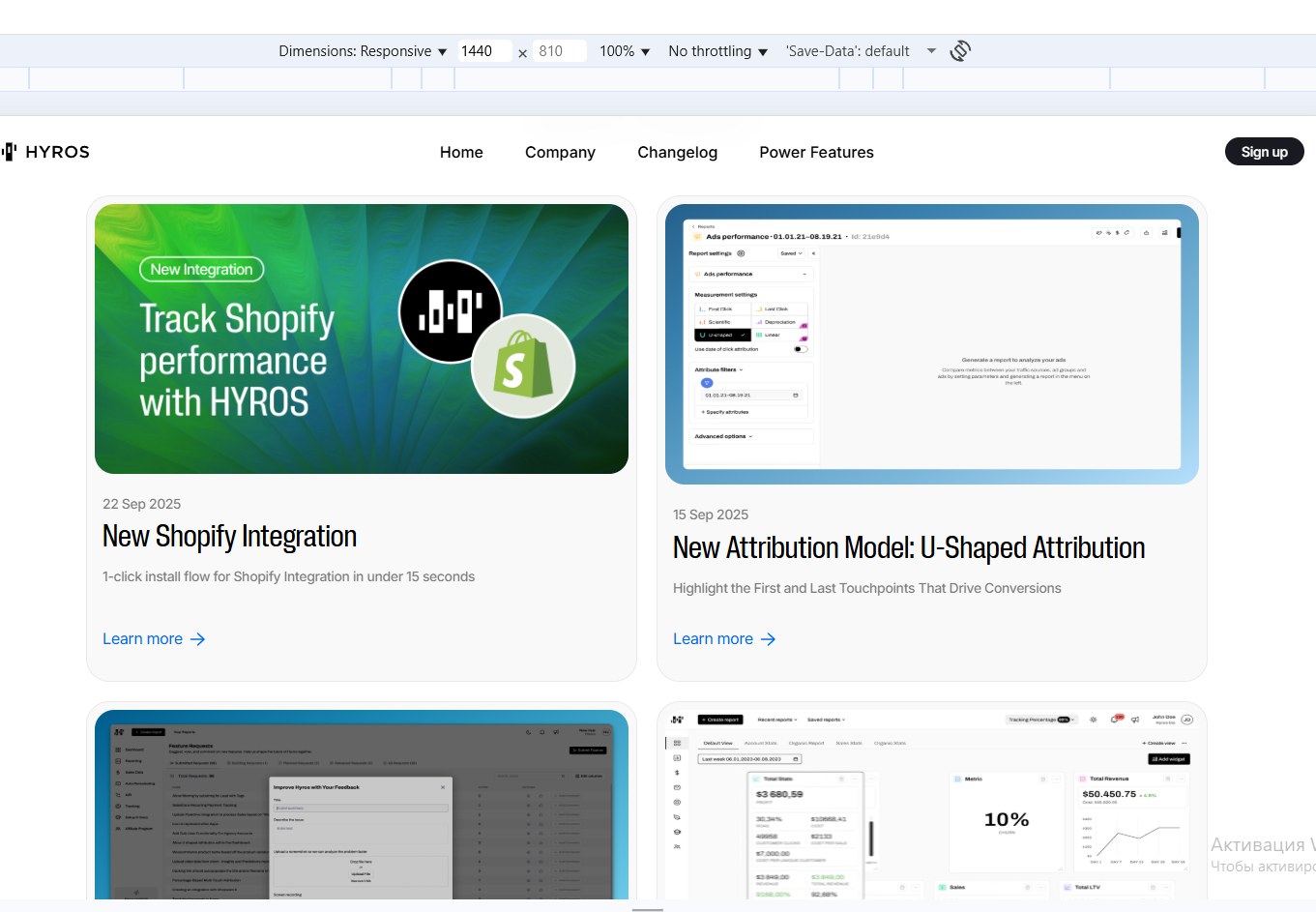This screenshot has height=912, width=1316.
Task: Open the Power Features nav item
Action: coord(816,152)
